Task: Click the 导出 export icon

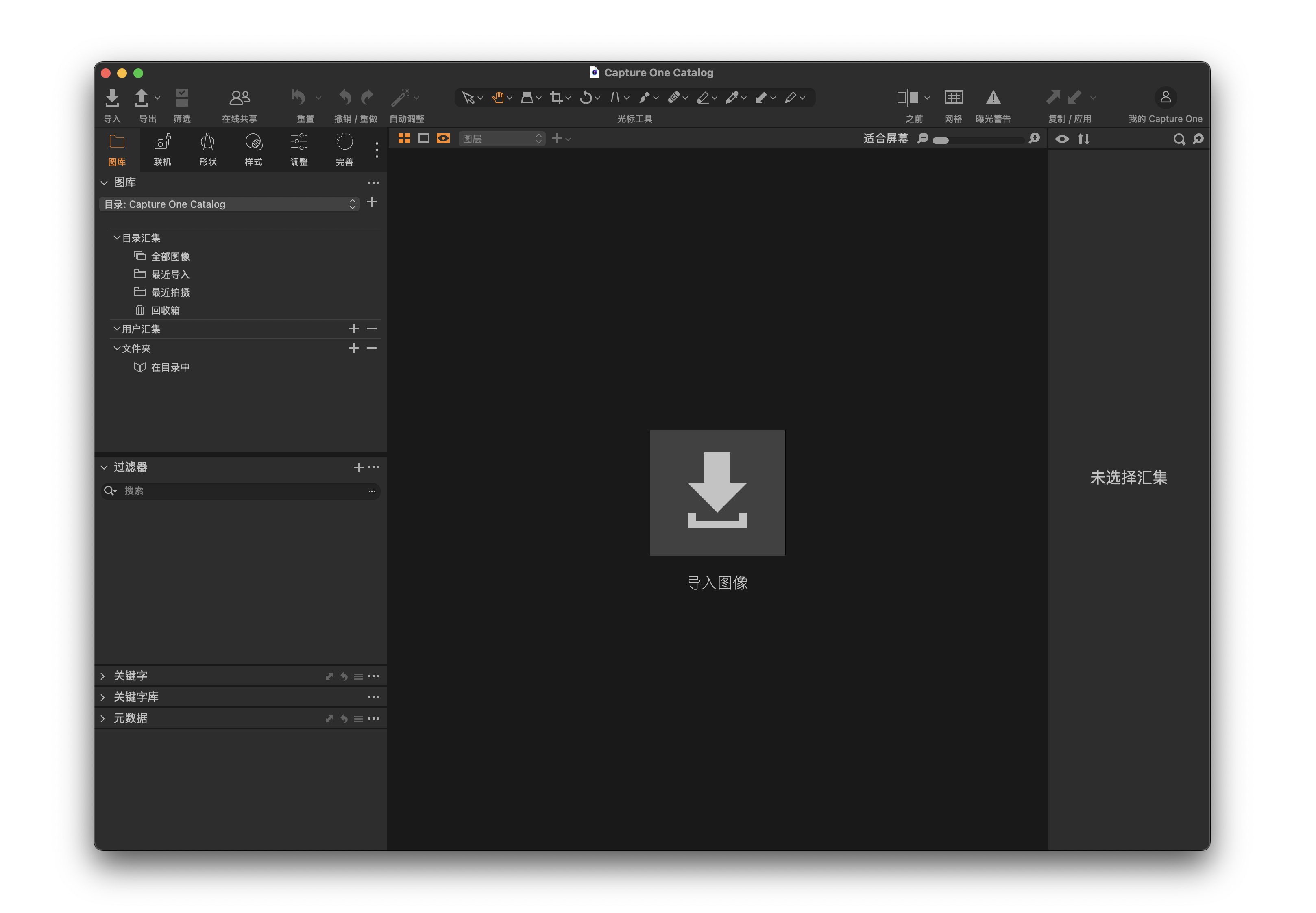Action: (x=141, y=98)
